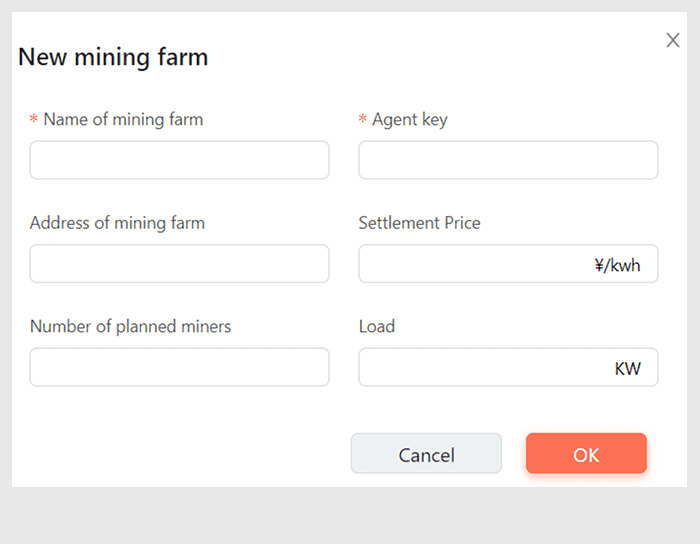Click the 'Settlement Price' label
The image size is (700, 544).
point(419,223)
